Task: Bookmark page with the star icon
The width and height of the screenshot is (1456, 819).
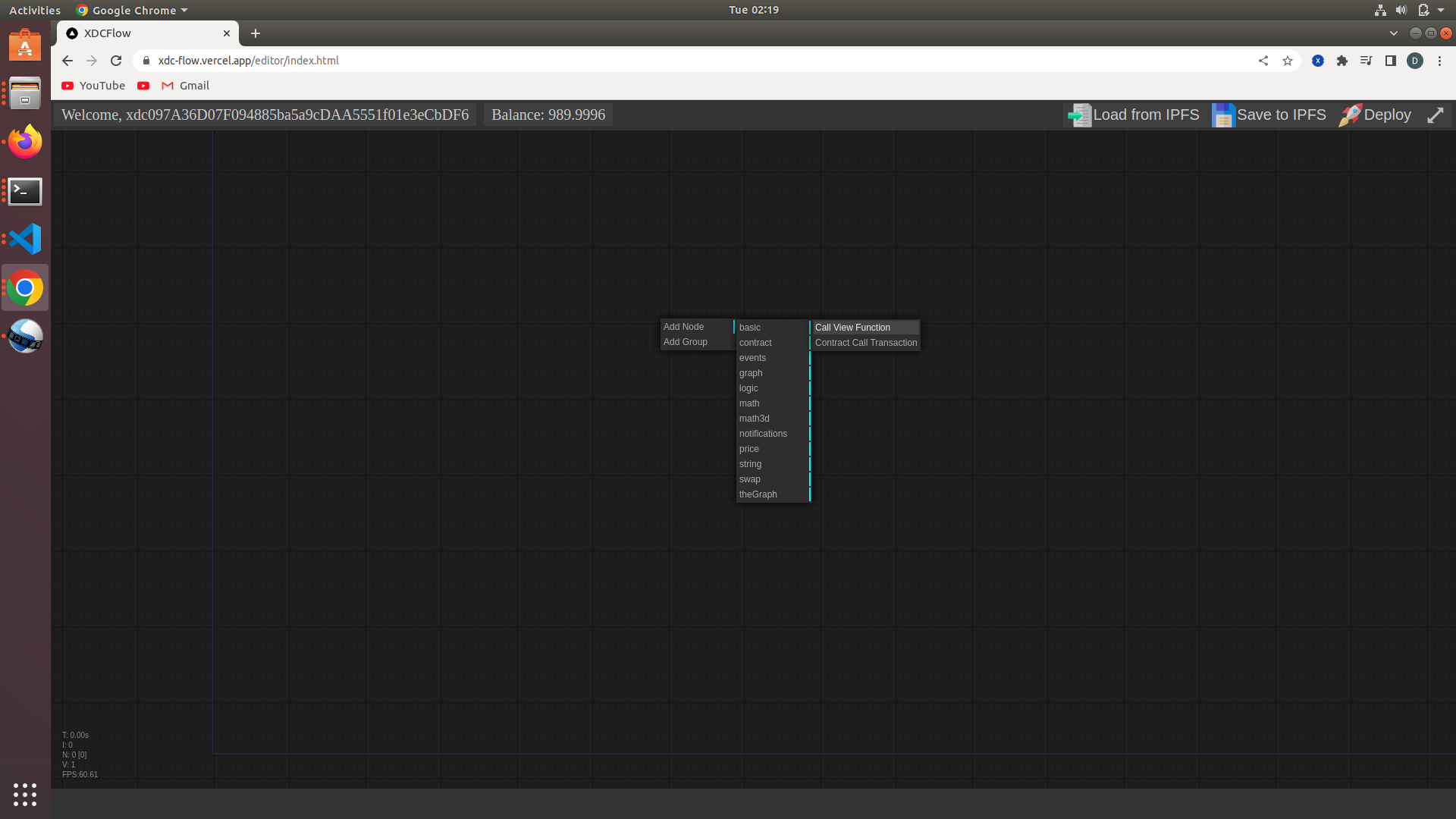Action: 1288,61
